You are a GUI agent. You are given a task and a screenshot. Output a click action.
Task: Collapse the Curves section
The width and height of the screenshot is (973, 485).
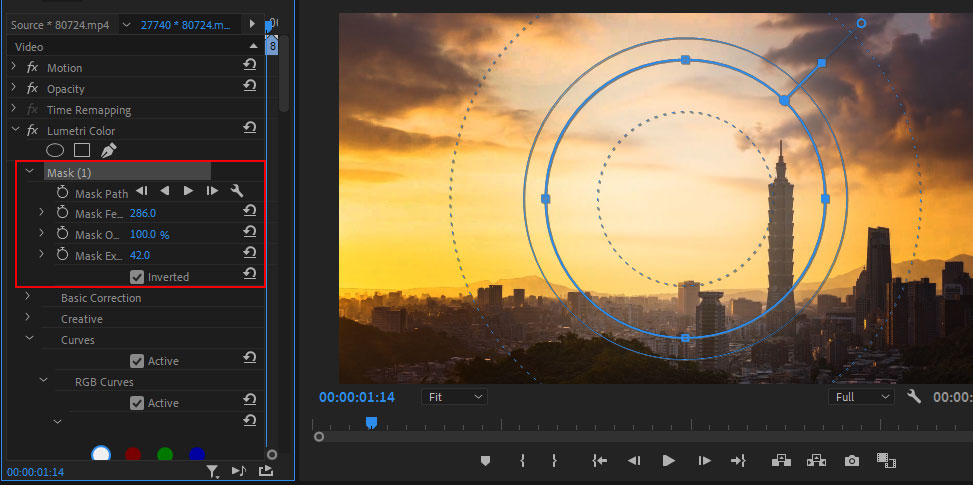pos(29,339)
